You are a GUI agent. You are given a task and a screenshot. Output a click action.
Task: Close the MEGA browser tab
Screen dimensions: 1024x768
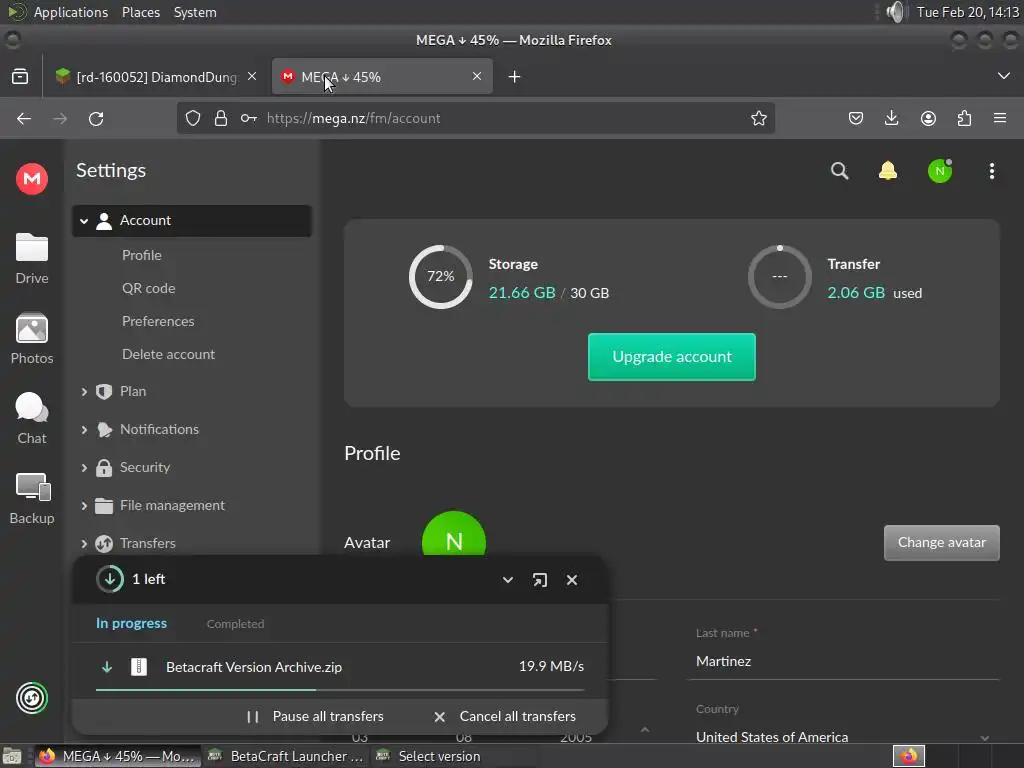[477, 76]
